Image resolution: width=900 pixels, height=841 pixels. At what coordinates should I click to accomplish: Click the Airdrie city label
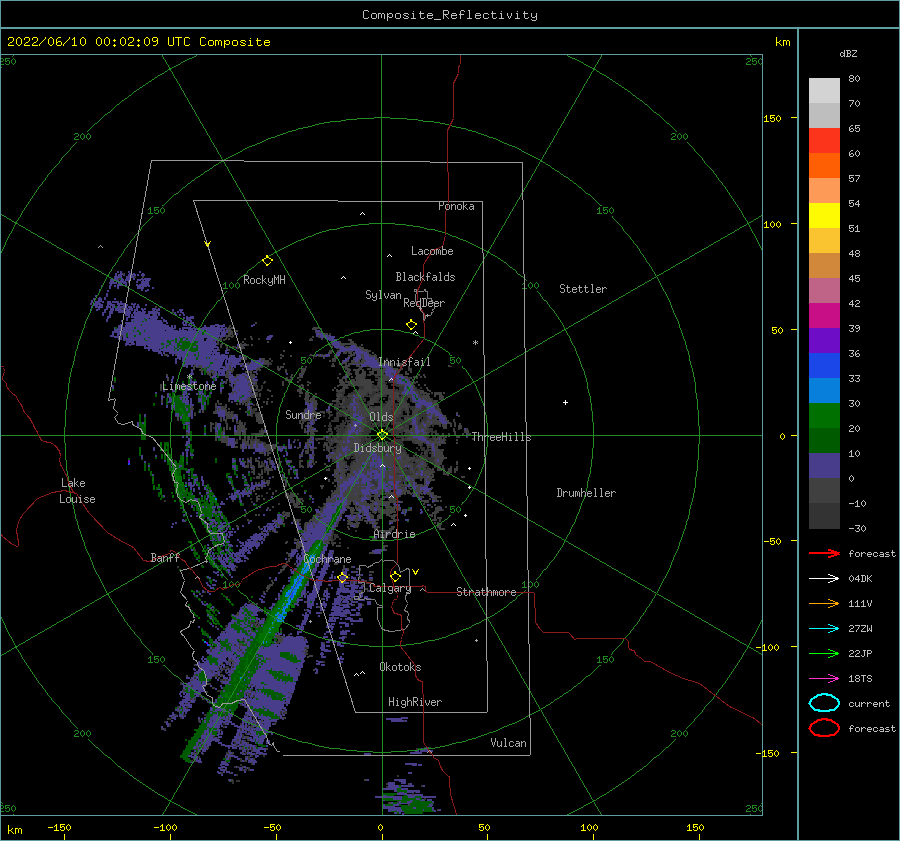coord(394,534)
